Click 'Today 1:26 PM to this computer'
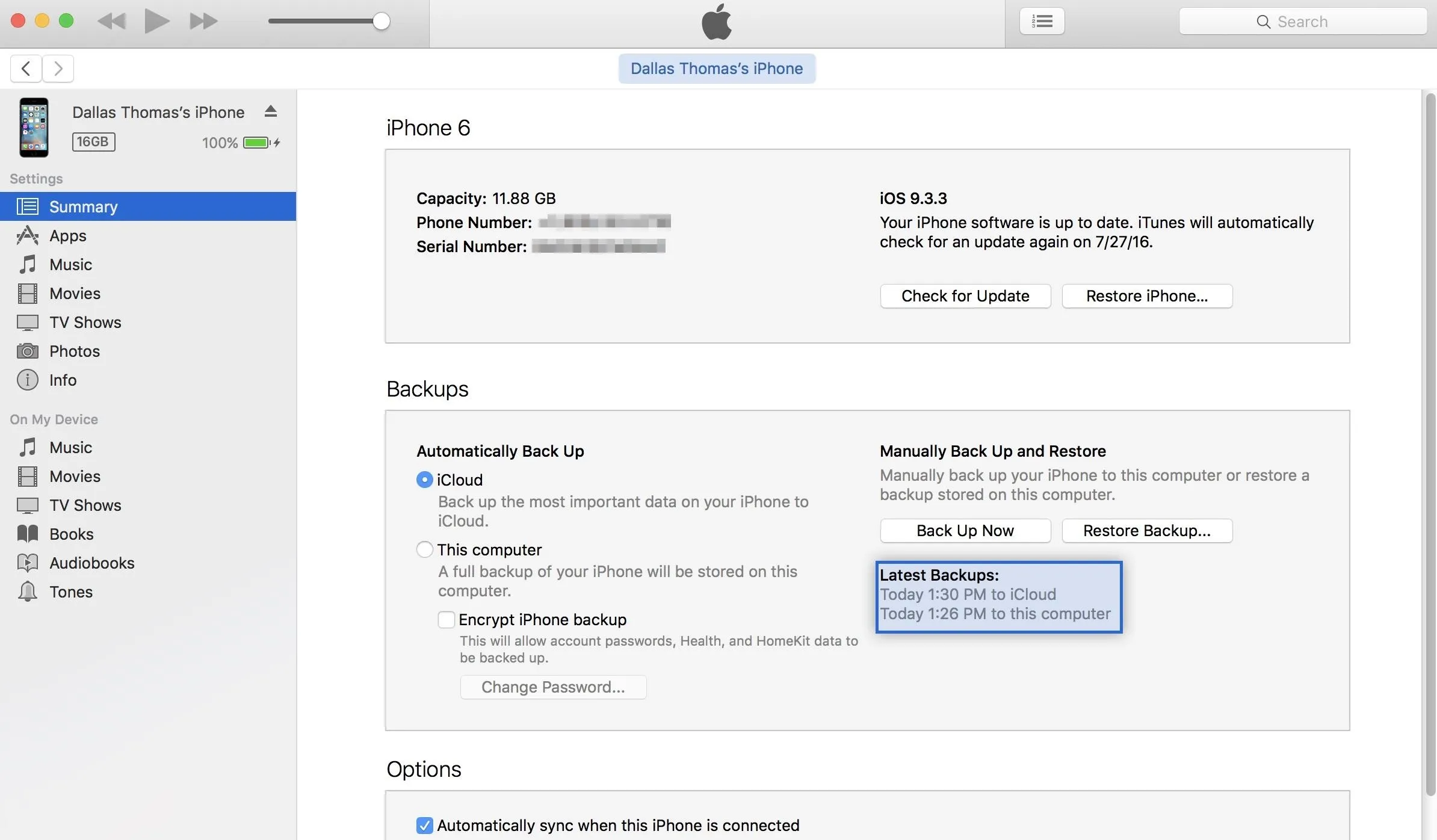 995,614
